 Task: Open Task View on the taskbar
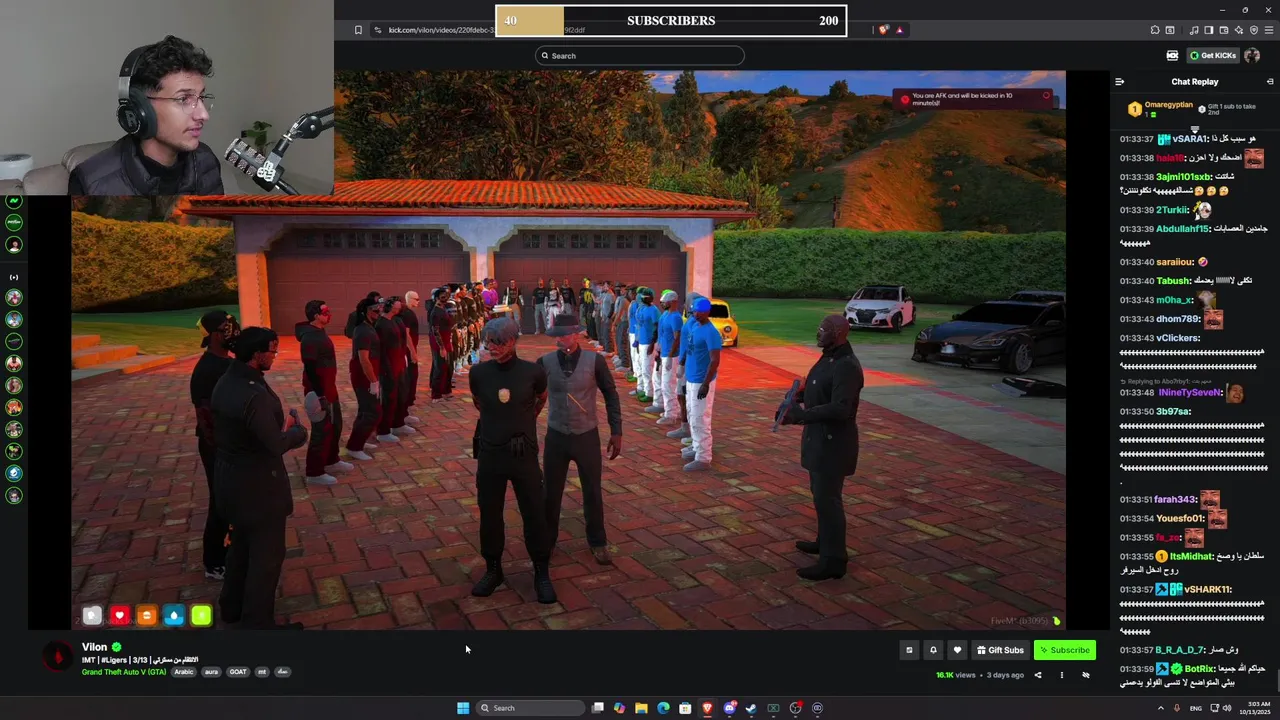[598, 708]
